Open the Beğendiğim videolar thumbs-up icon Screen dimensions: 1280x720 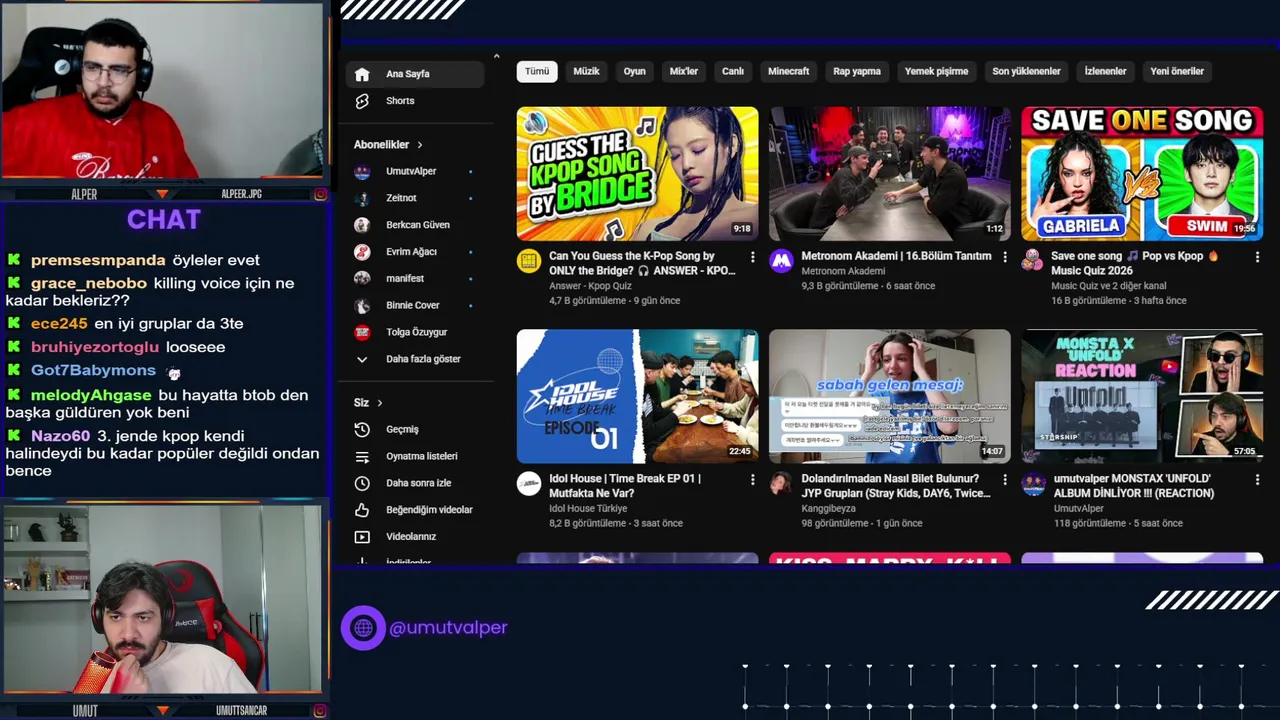point(362,510)
